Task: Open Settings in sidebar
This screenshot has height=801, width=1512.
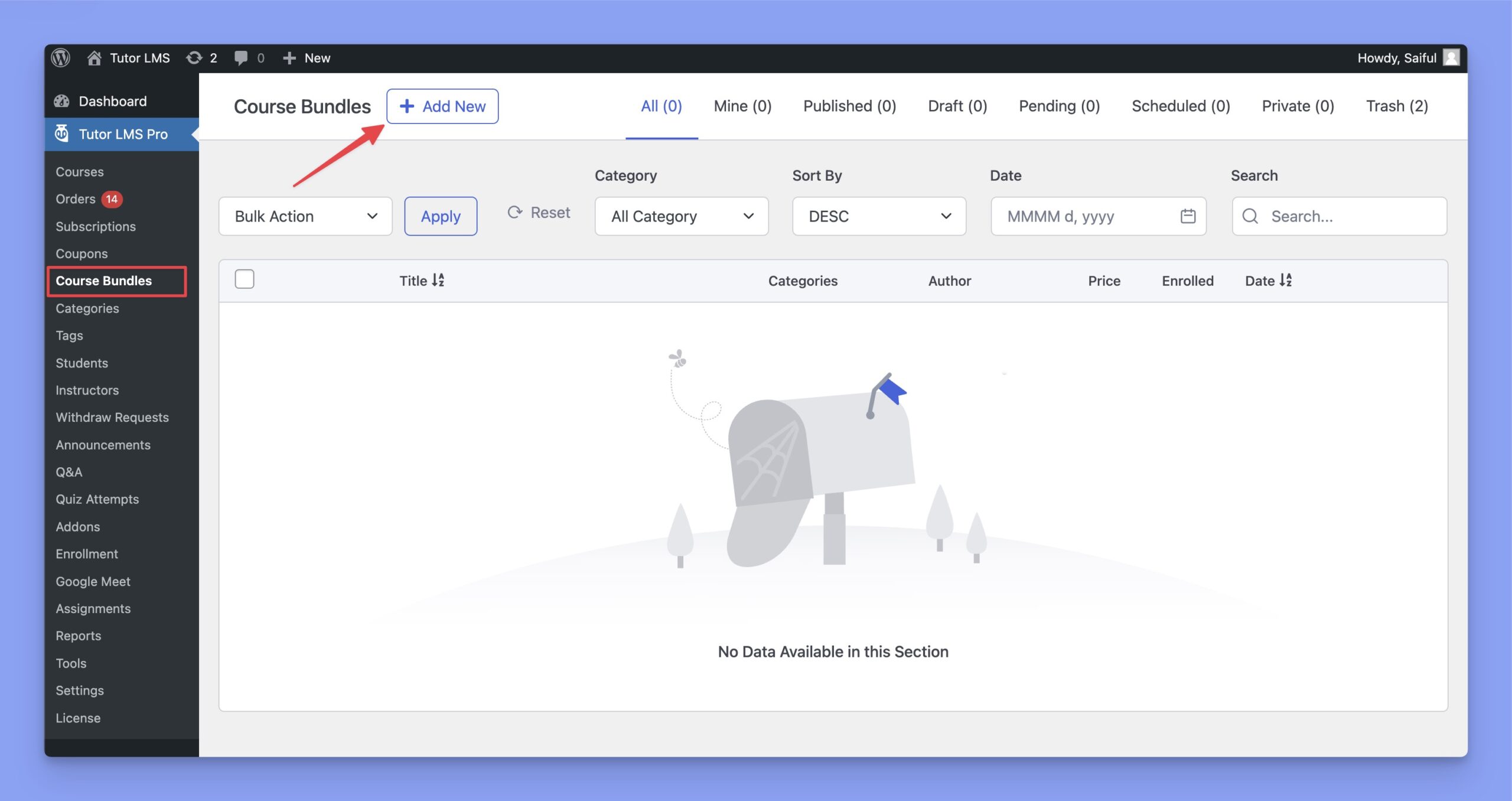Action: [80, 690]
